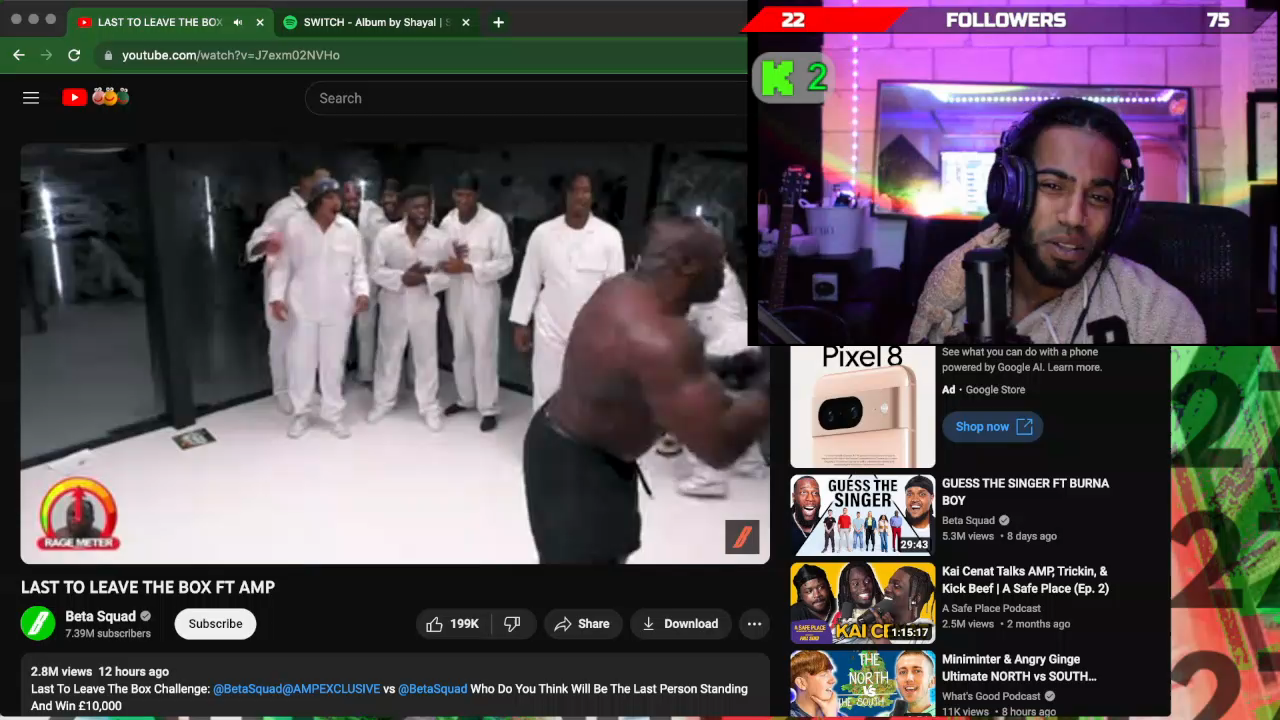Open A Safe Place Podcast channel name

click(991, 608)
